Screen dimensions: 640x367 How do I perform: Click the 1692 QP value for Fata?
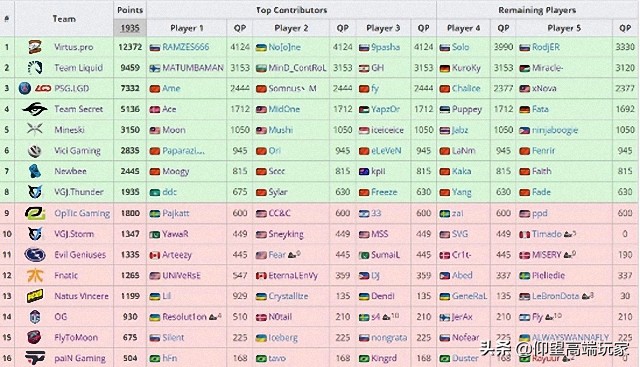(625, 109)
